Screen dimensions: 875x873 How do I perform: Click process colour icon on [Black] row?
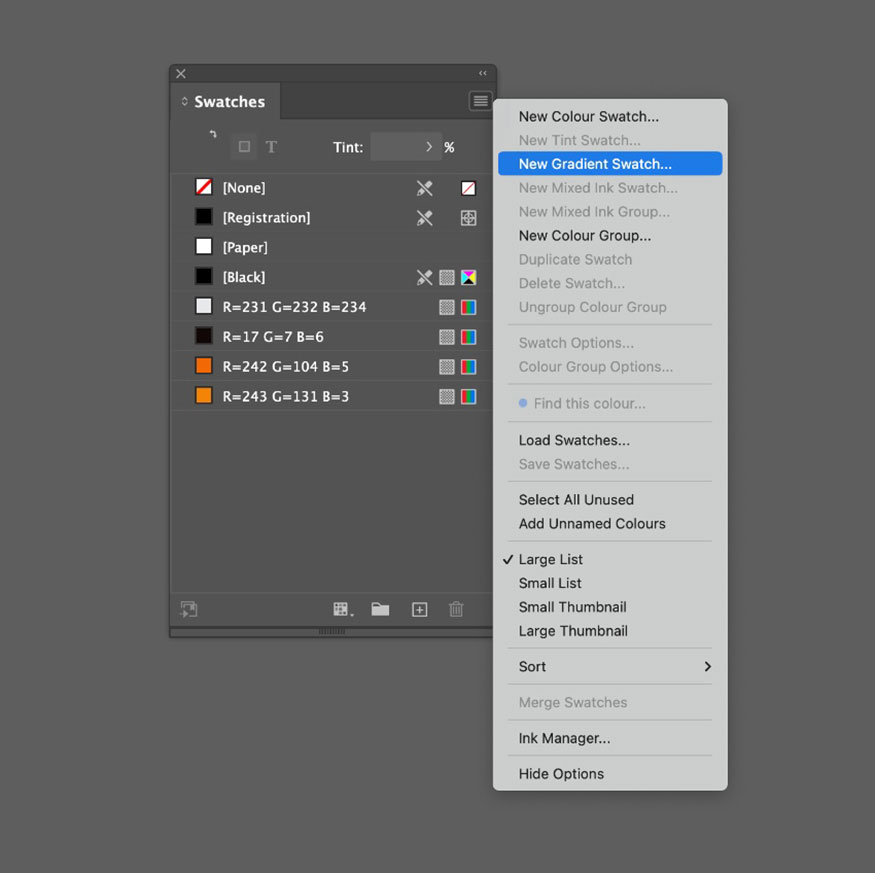[x=446, y=277]
